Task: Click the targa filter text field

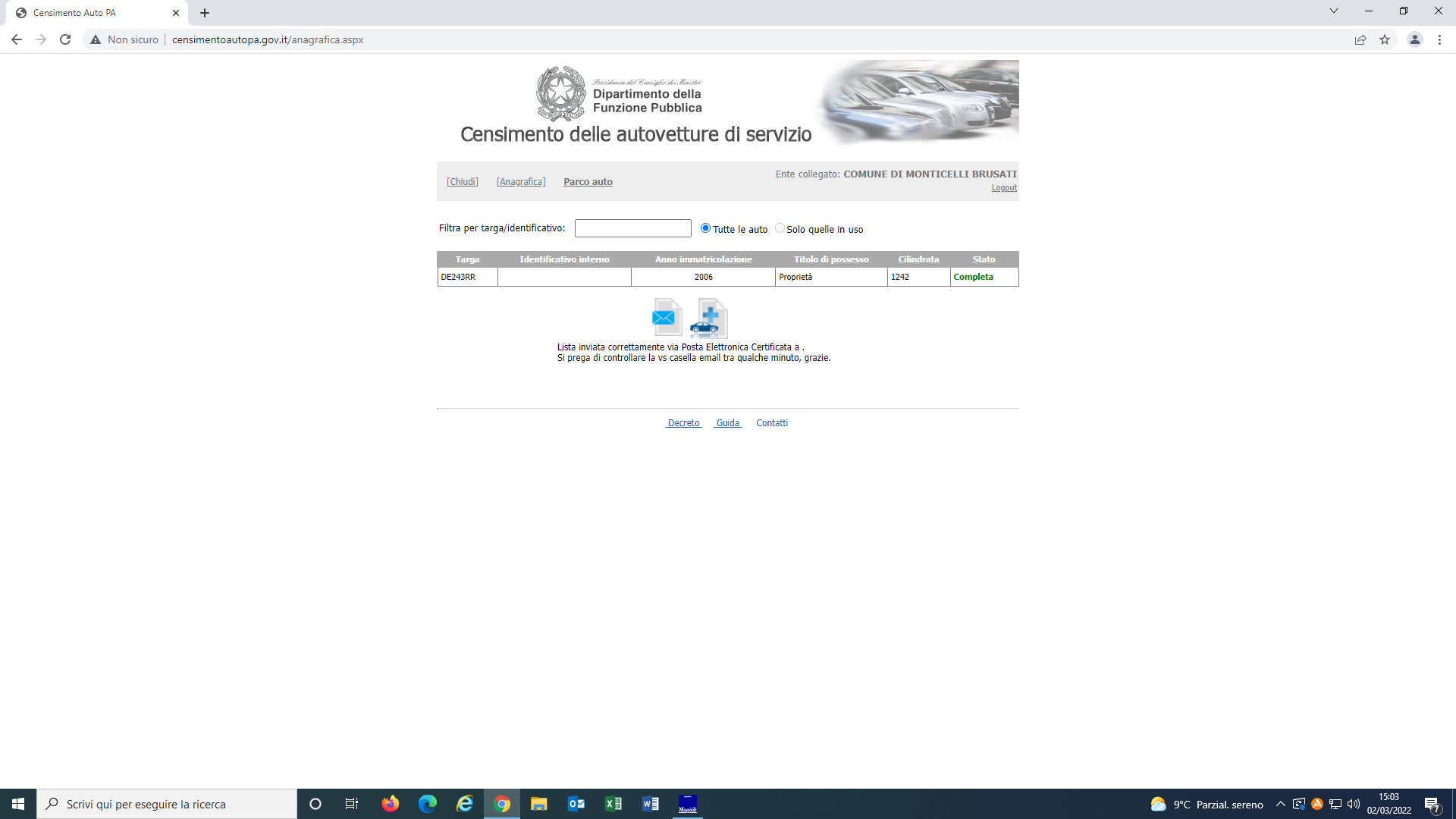Action: pos(632,228)
